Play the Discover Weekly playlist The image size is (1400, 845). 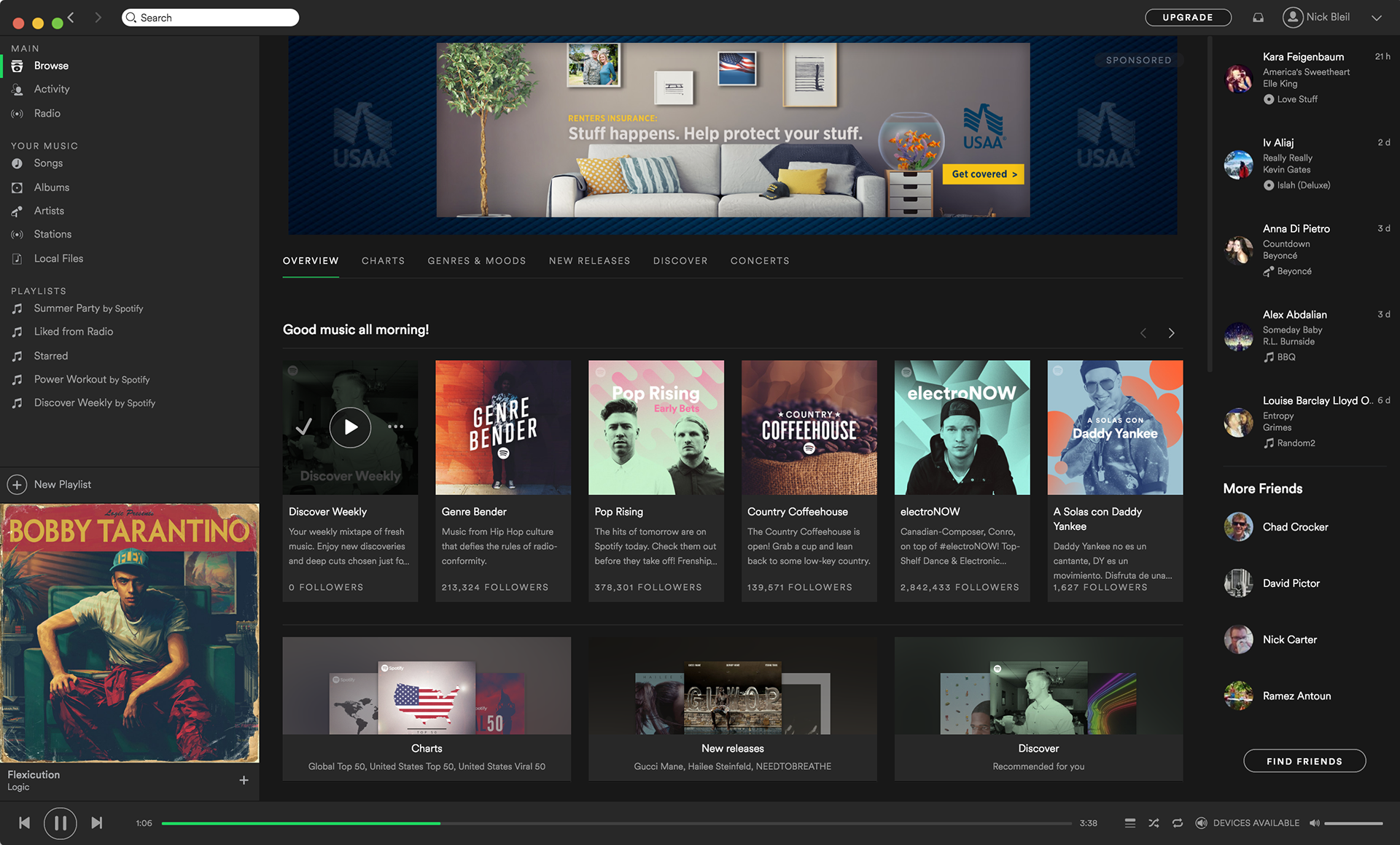pyautogui.click(x=350, y=427)
